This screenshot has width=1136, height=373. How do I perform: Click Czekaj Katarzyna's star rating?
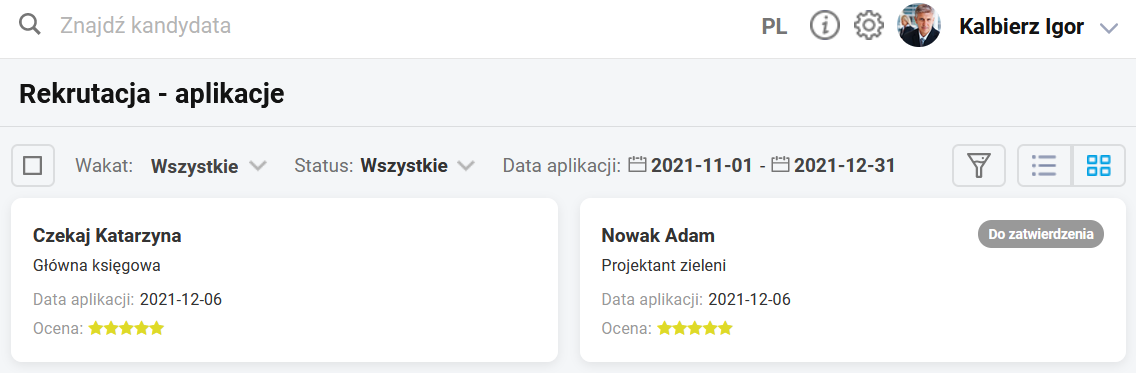tap(127, 329)
